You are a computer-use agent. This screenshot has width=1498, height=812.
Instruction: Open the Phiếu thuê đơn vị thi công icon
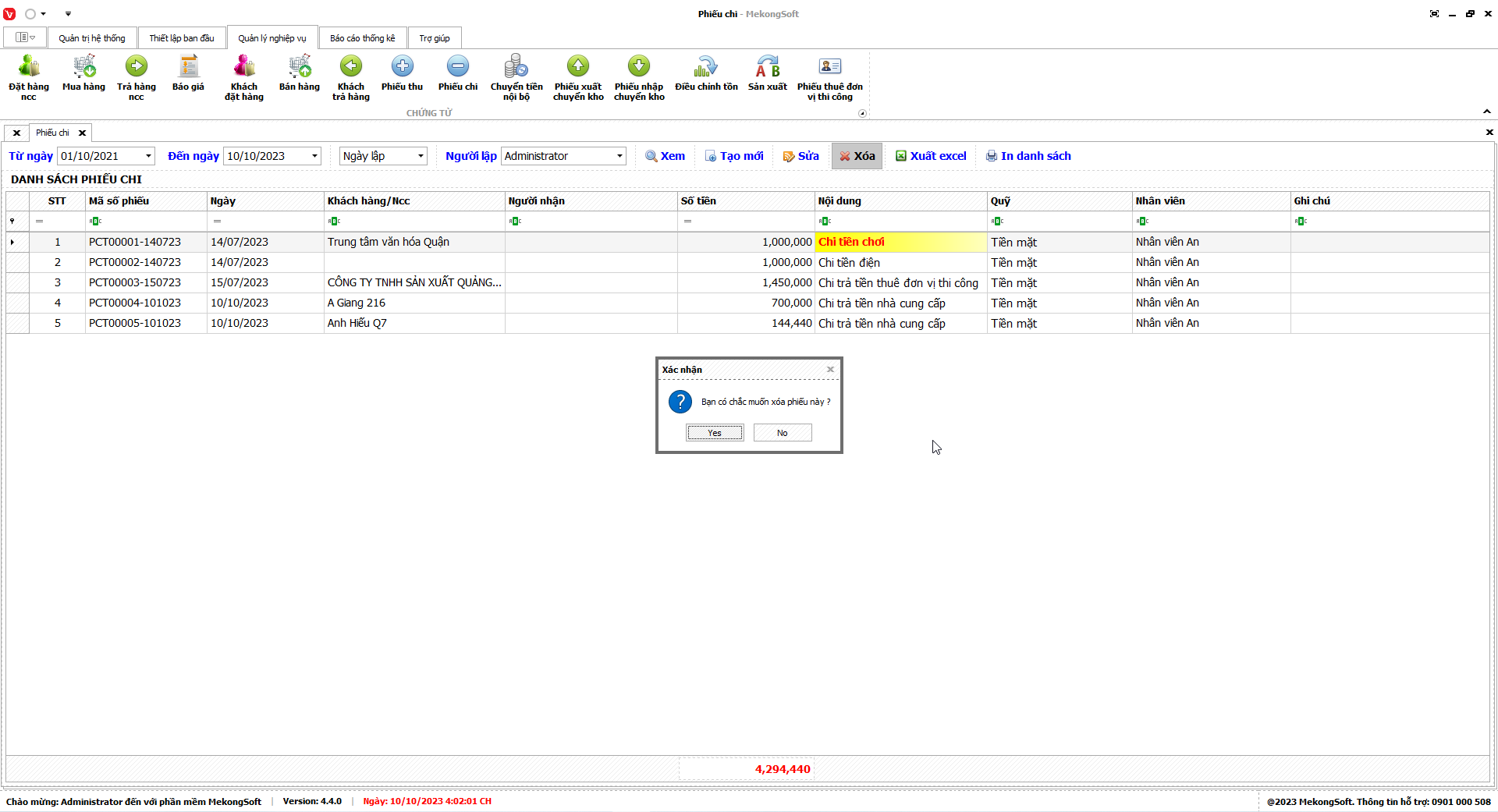coord(830,77)
